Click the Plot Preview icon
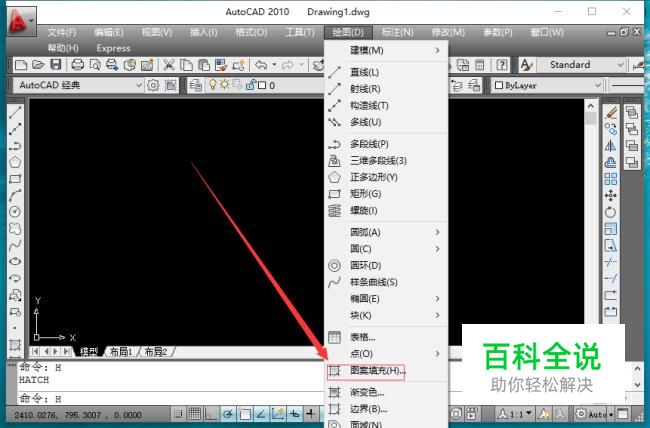The width and height of the screenshot is (650, 428). click(95, 65)
